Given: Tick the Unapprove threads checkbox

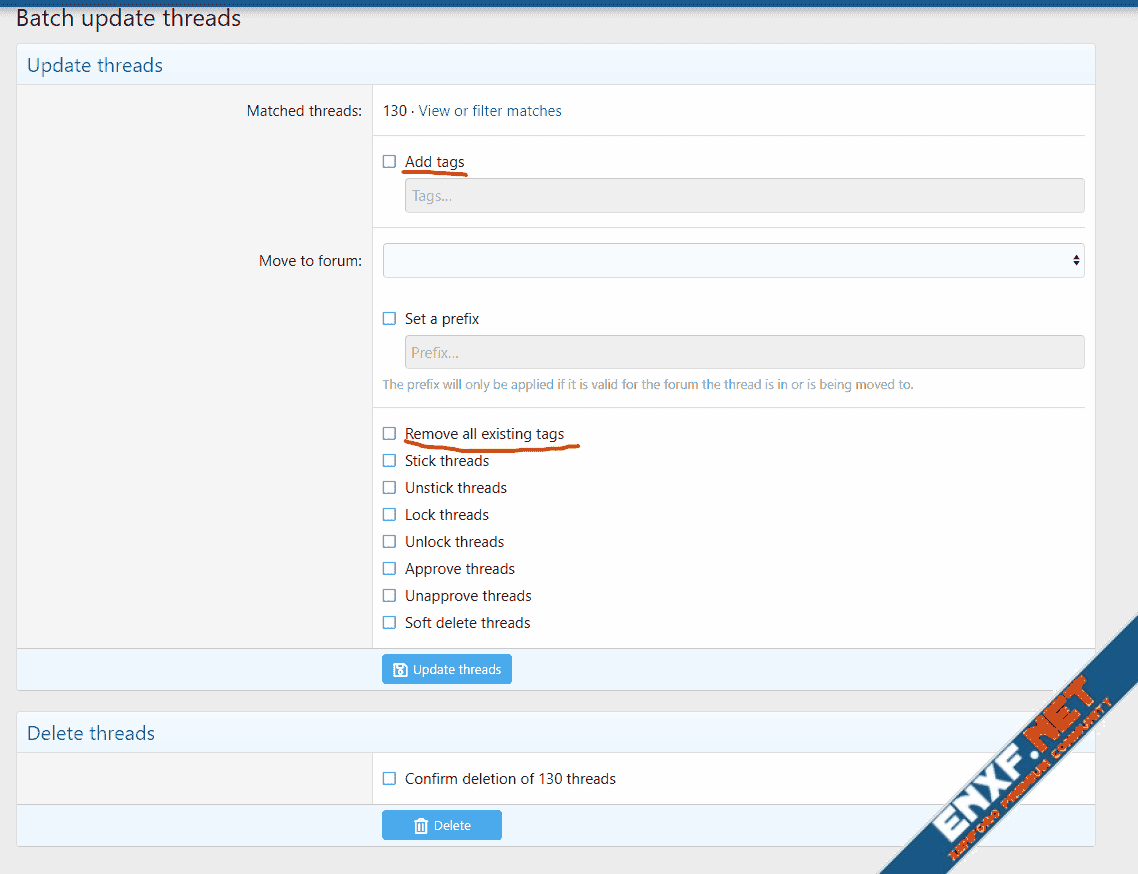Looking at the screenshot, I should pos(390,596).
